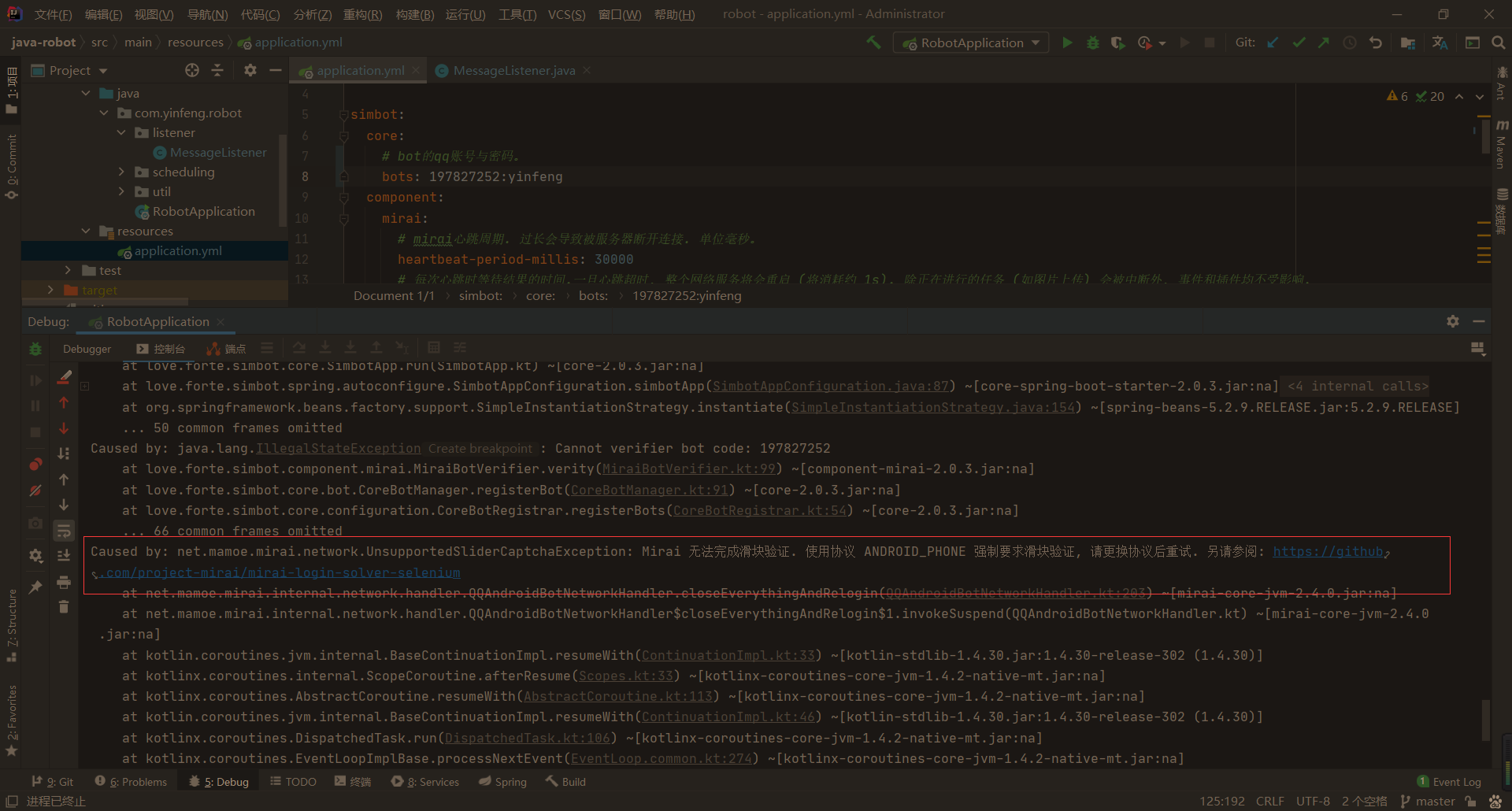Switch to Debugger tab
1512x811 pixels.
pyautogui.click(x=87, y=349)
